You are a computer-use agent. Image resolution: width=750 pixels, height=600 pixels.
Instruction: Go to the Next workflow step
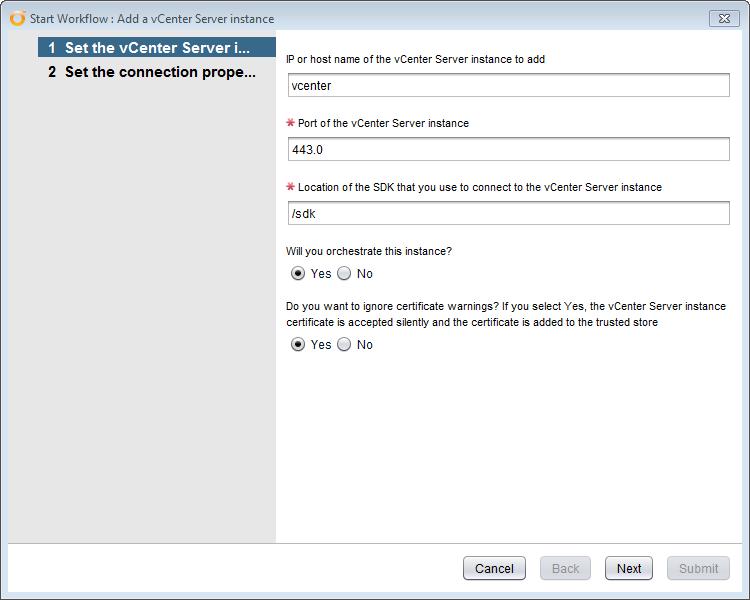coord(629,568)
